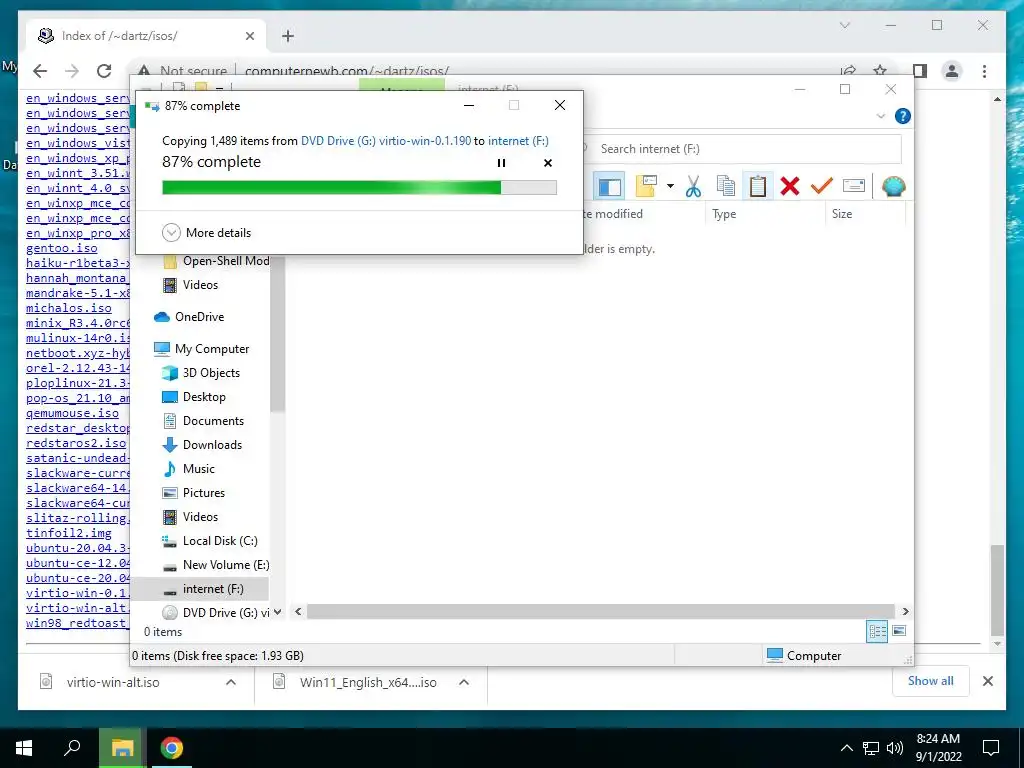Expand More details in copy dialog
This screenshot has width=1024, height=768.
pyautogui.click(x=206, y=232)
